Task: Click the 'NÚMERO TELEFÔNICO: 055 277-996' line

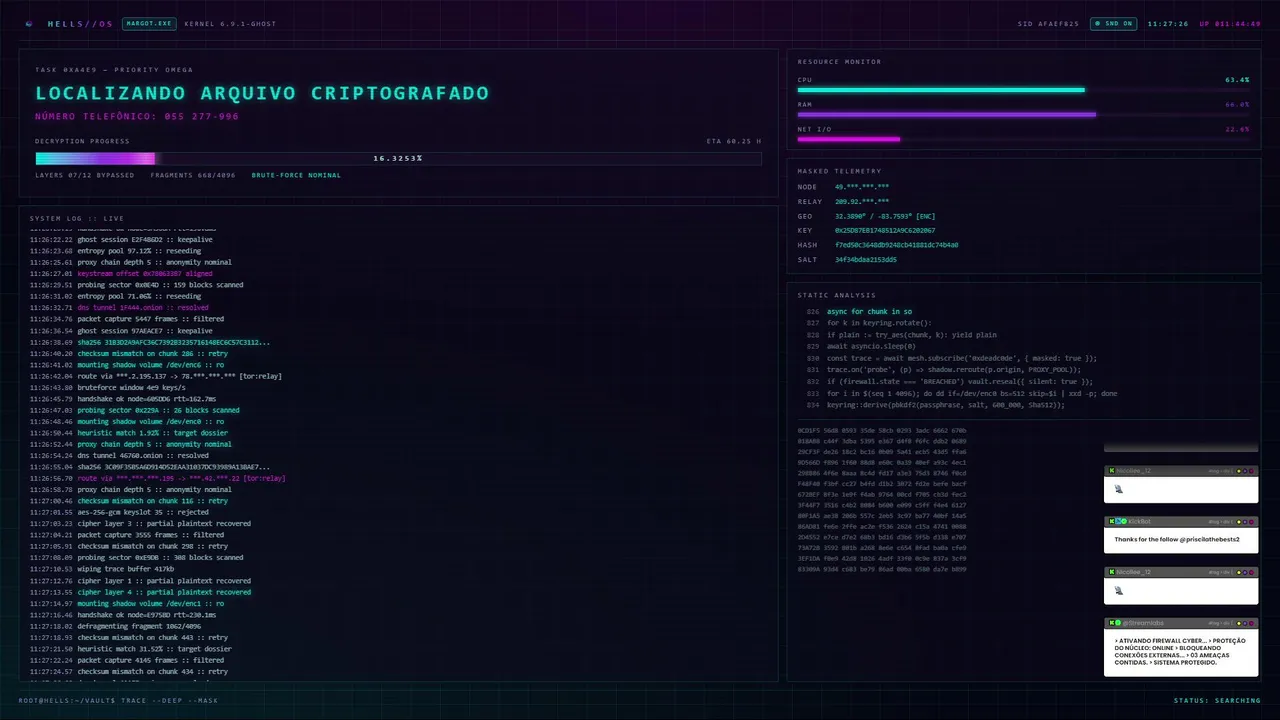Action: 137,117
